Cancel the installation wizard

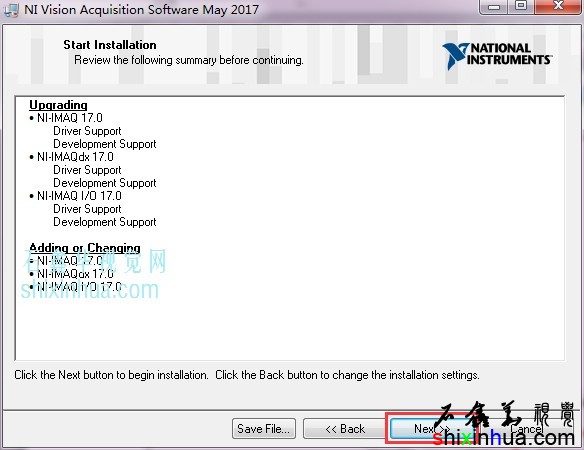pyautogui.click(x=526, y=429)
